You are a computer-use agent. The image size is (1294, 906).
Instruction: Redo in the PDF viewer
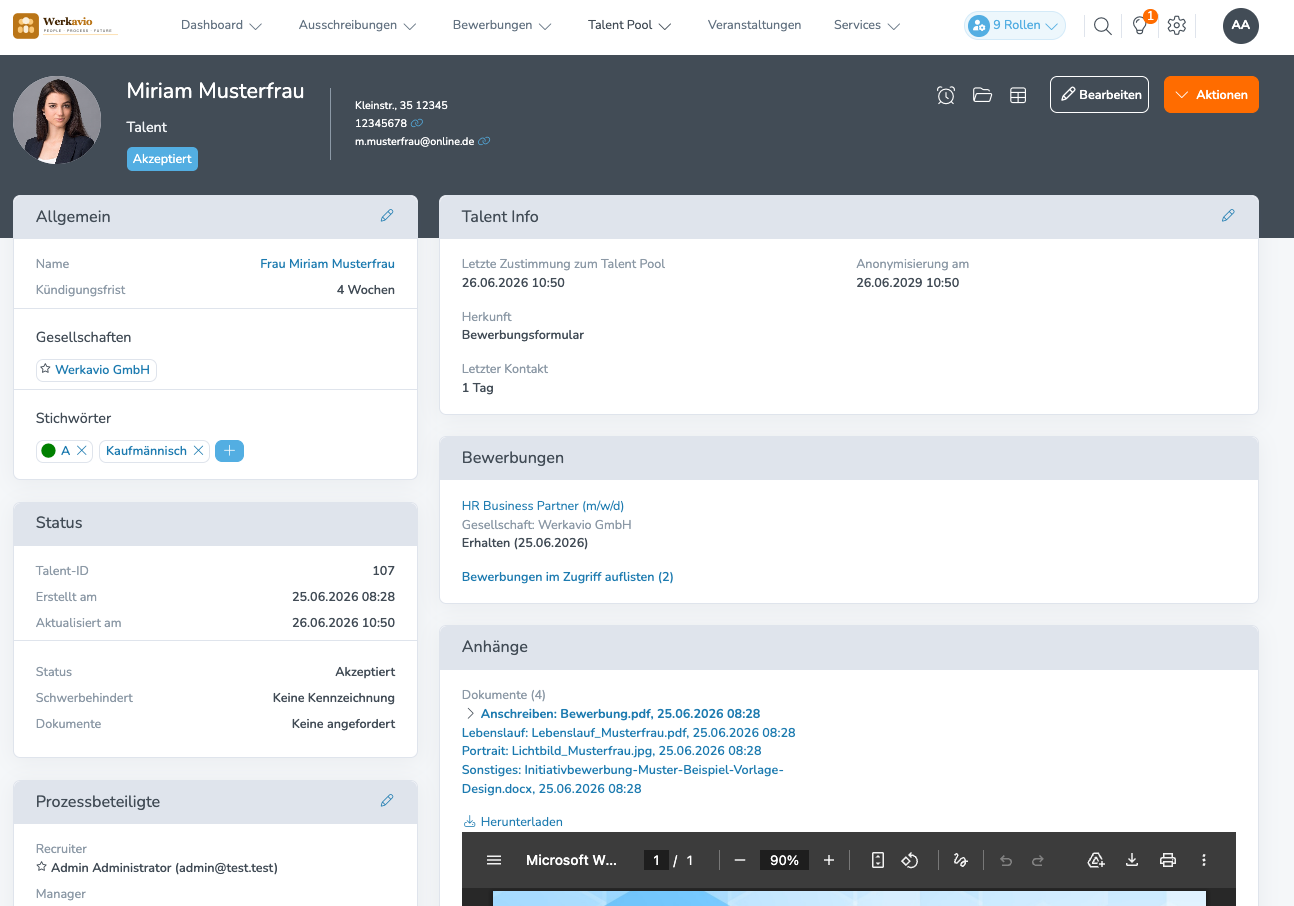tap(1038, 860)
